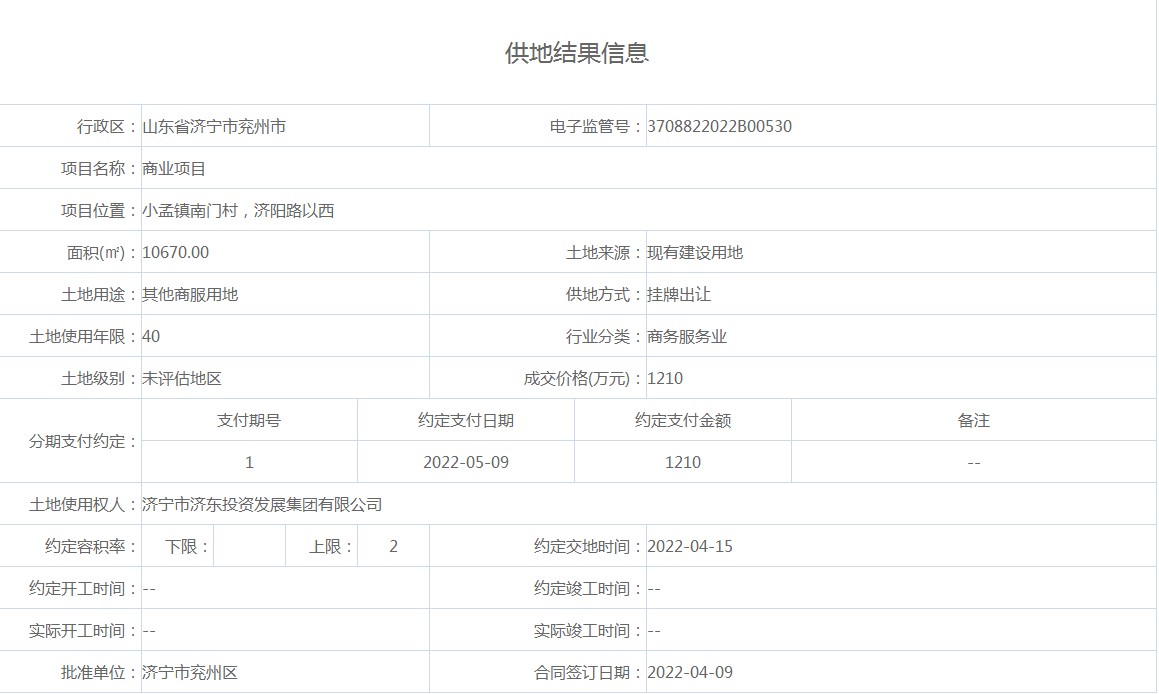Click the 约定支付日期 column header
Viewport: 1159px width, 694px height.
(466, 421)
